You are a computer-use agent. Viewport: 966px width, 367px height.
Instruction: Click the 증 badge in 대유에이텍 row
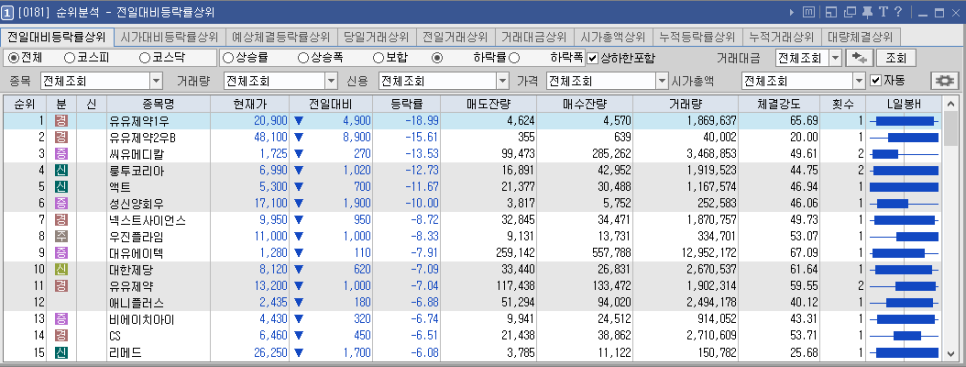coord(61,252)
